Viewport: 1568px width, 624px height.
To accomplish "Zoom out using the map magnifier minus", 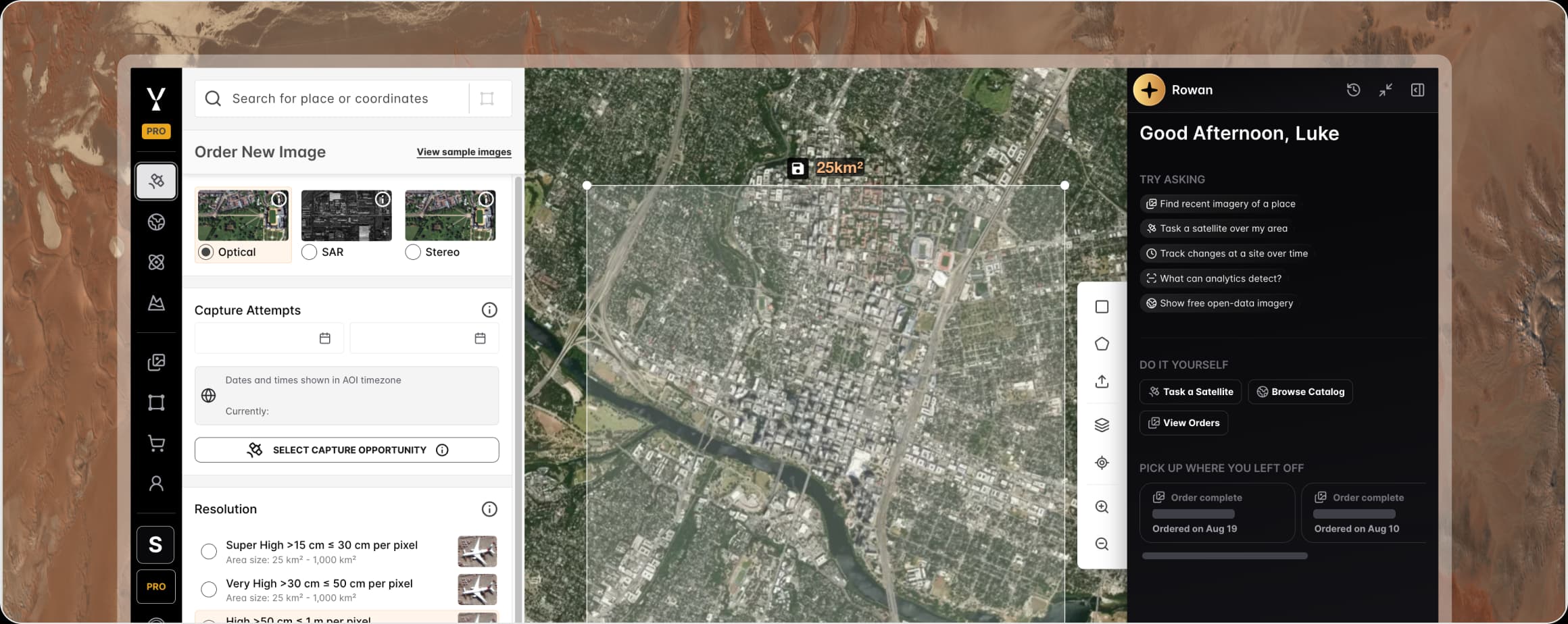I will coord(1102,544).
